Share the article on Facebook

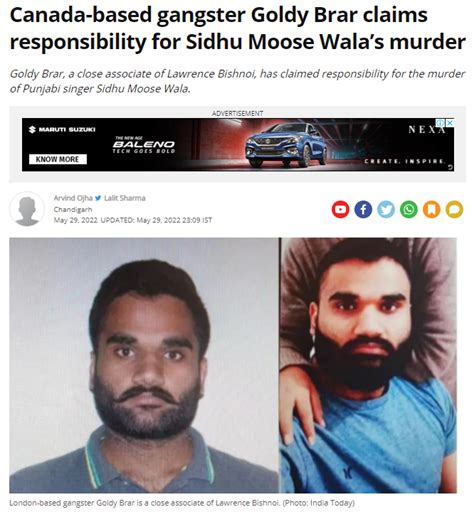(363, 209)
